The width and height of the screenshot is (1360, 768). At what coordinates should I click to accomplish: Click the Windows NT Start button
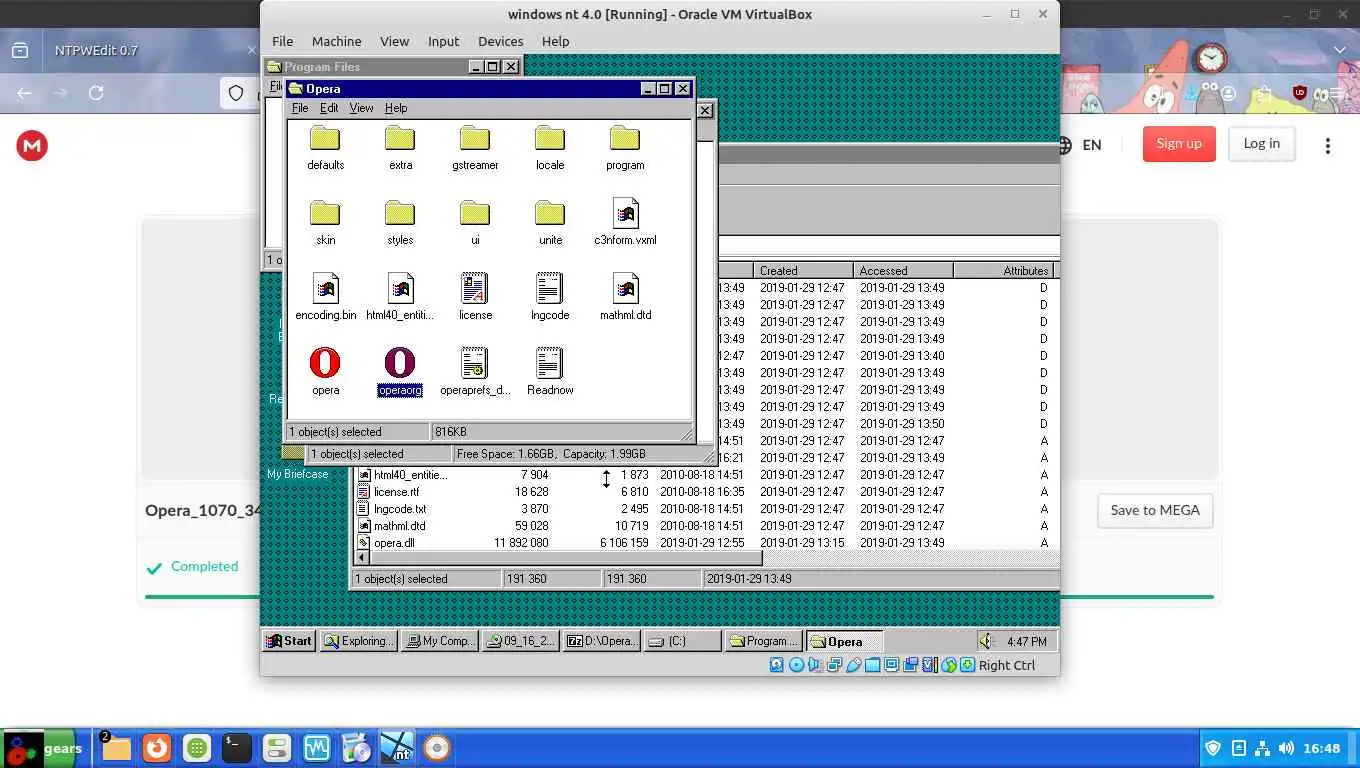(x=289, y=641)
